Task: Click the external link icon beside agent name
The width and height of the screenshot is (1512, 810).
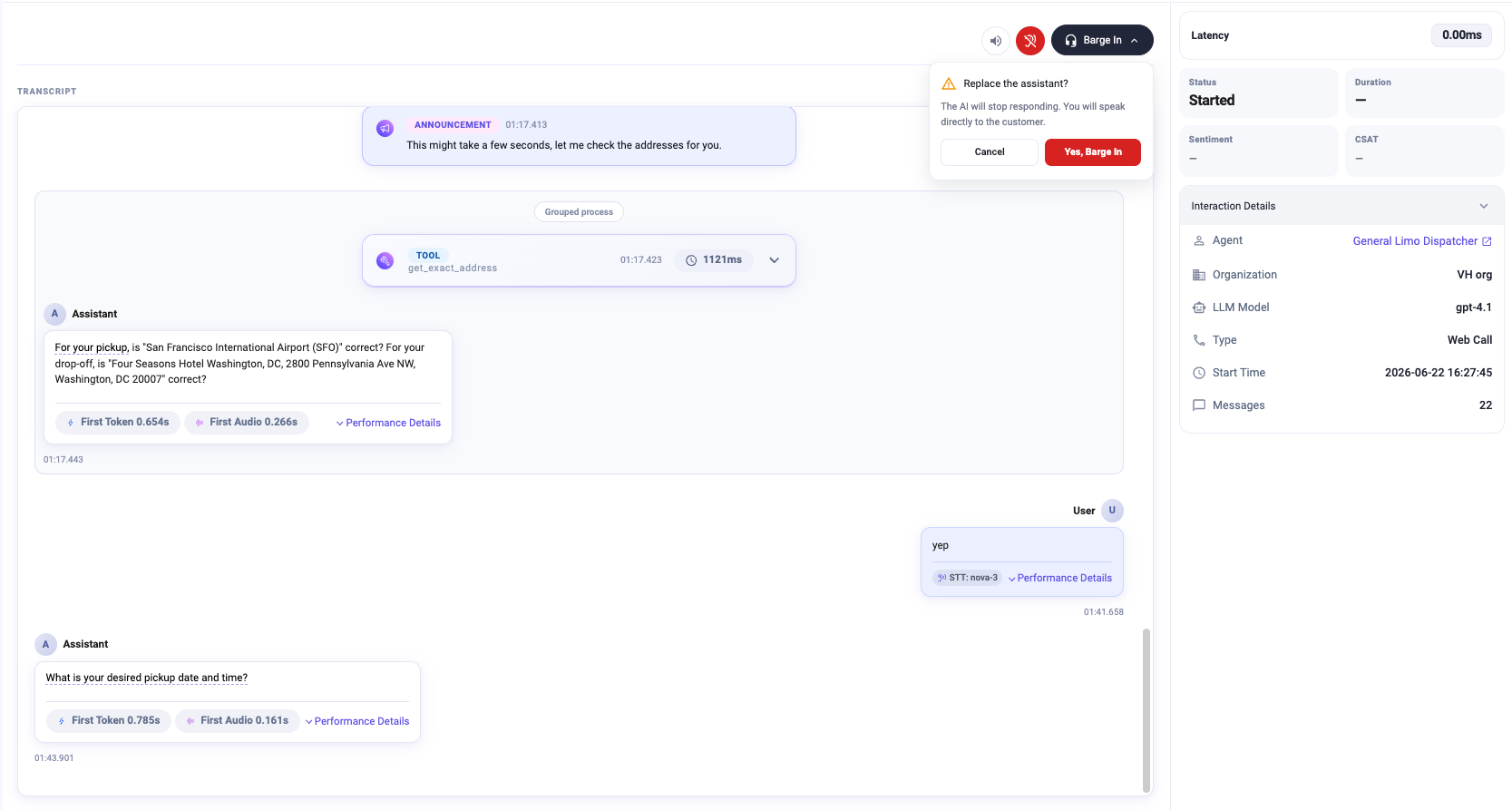Action: click(x=1487, y=241)
